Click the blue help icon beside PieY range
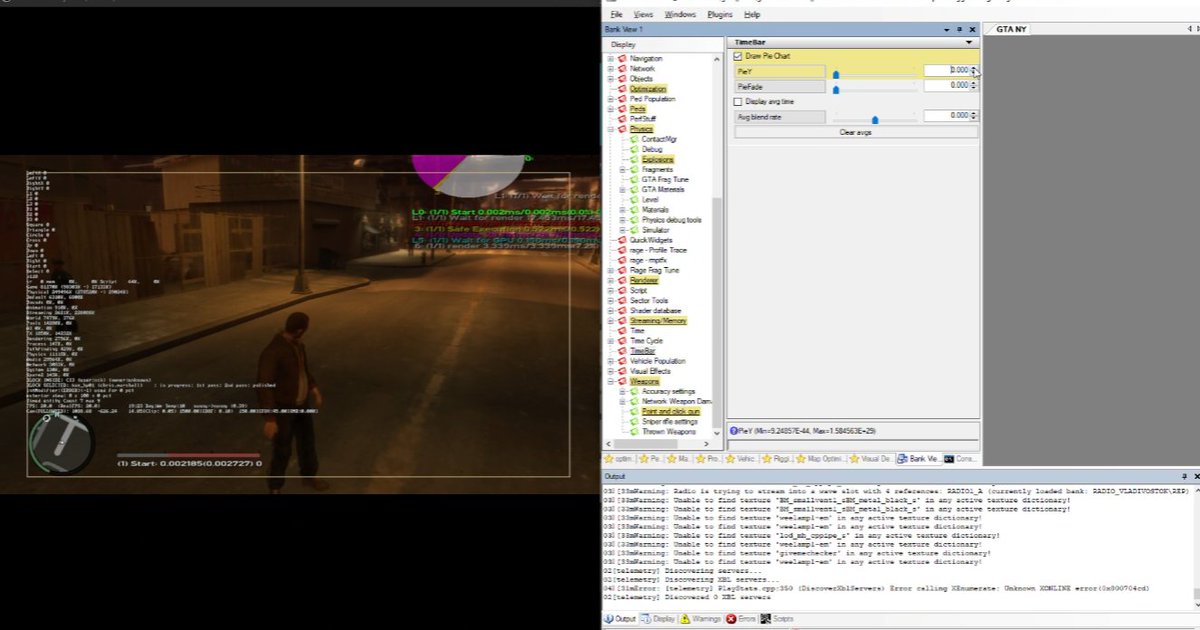 (733, 430)
